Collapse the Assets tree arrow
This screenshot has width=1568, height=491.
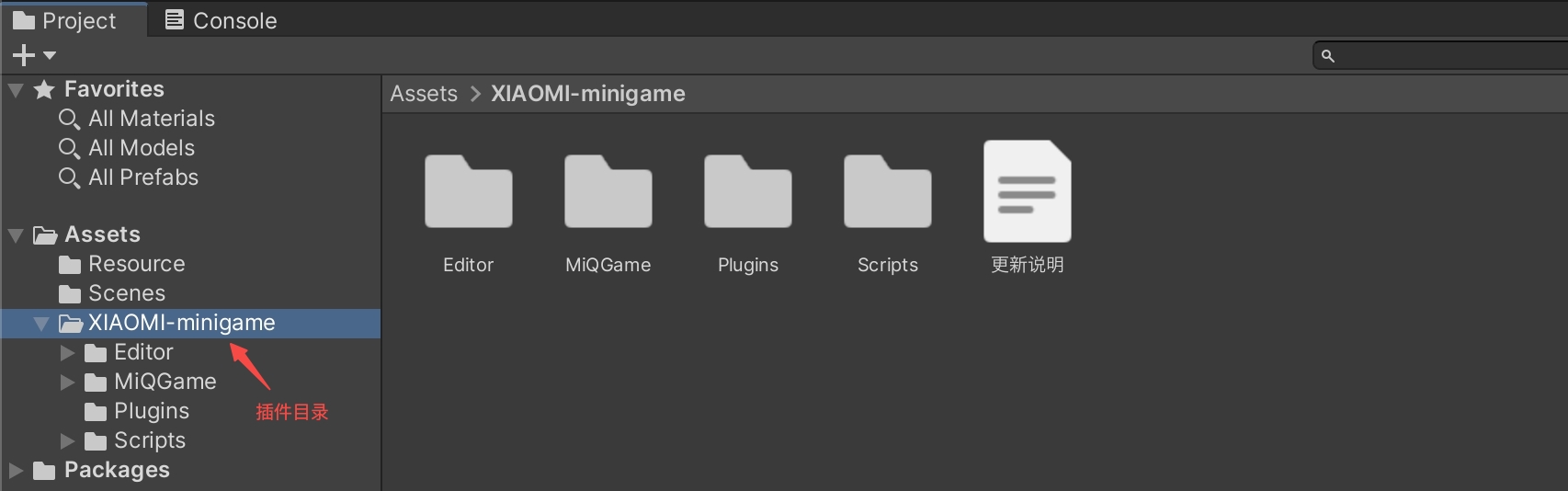point(16,235)
